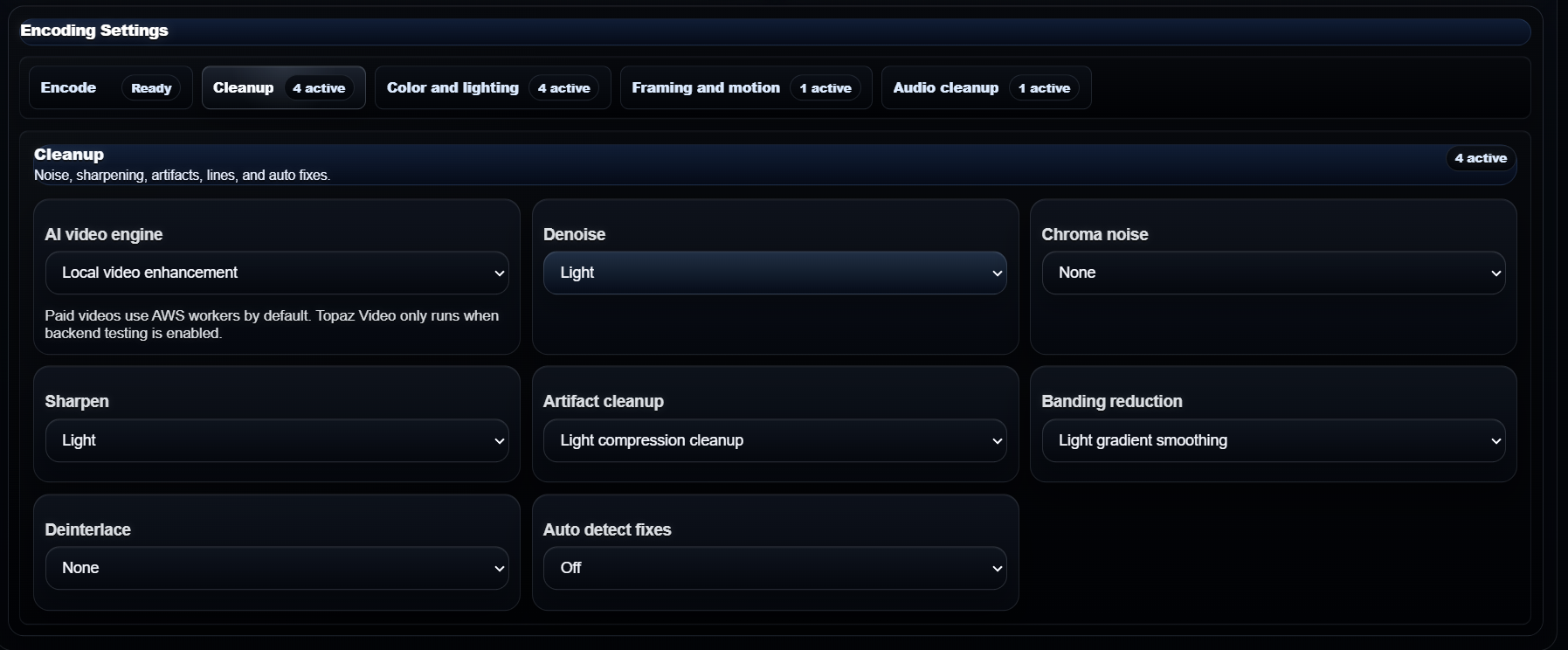The height and width of the screenshot is (650, 1568).
Task: Click the 4 active badge in Cleanup header
Action: [1481, 158]
